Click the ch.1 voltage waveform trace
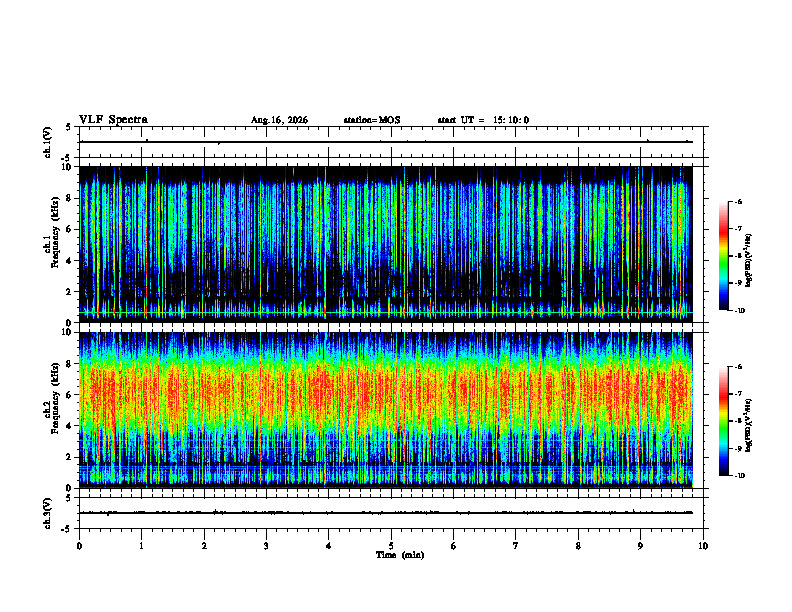Viewport: 792px width, 612px height. (386, 142)
